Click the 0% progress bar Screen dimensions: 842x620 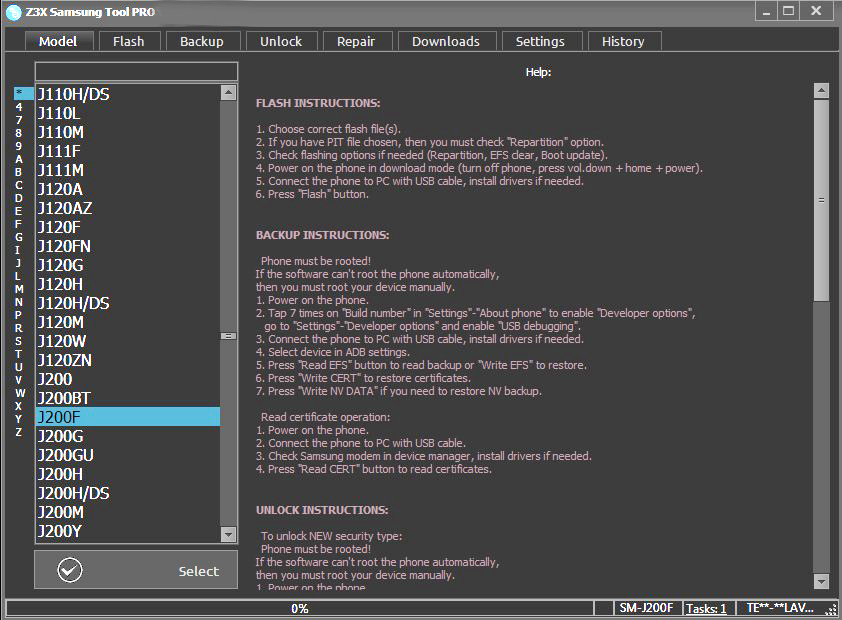(300, 608)
